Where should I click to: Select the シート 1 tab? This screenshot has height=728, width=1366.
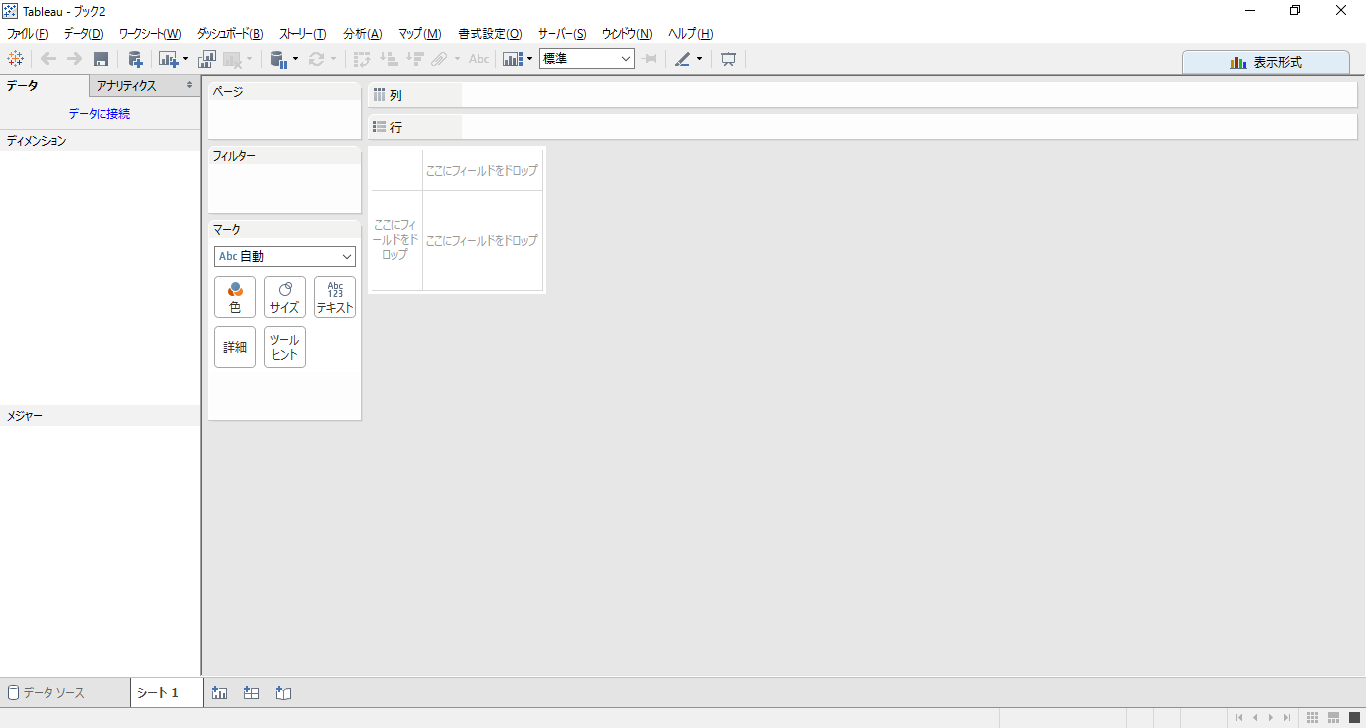(167, 692)
